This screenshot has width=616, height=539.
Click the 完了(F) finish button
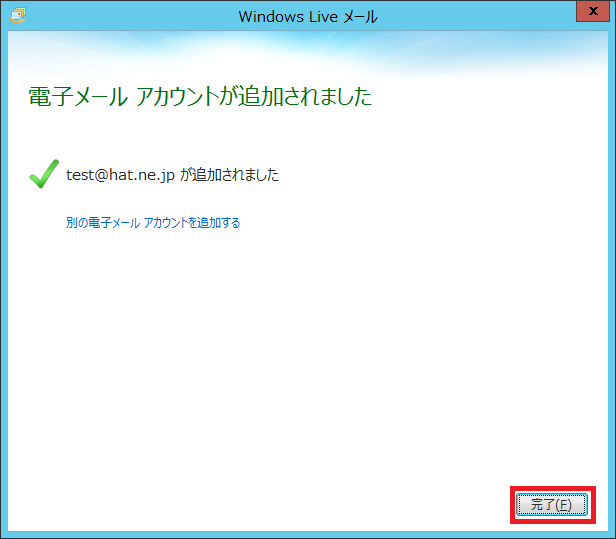tap(552, 504)
